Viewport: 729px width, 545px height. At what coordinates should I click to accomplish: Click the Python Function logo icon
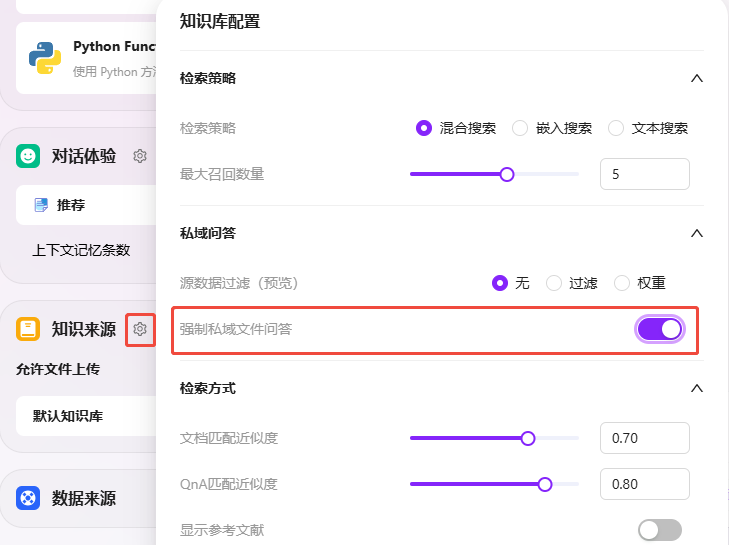pyautogui.click(x=45, y=58)
